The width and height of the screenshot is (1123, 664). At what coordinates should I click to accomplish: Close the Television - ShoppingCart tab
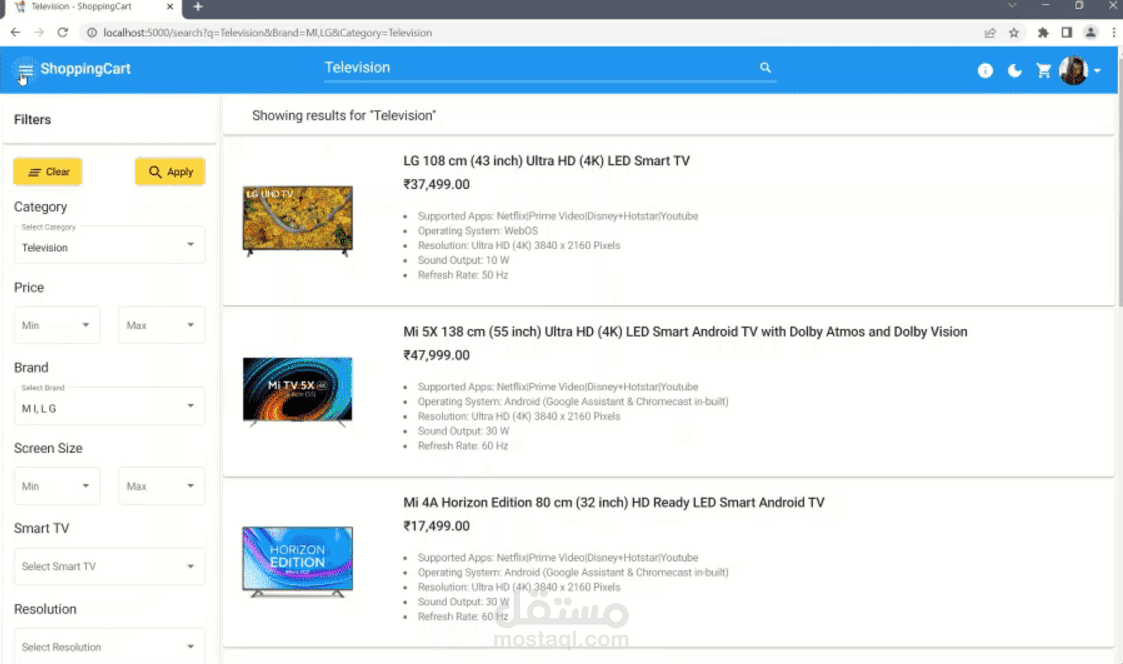[170, 6]
